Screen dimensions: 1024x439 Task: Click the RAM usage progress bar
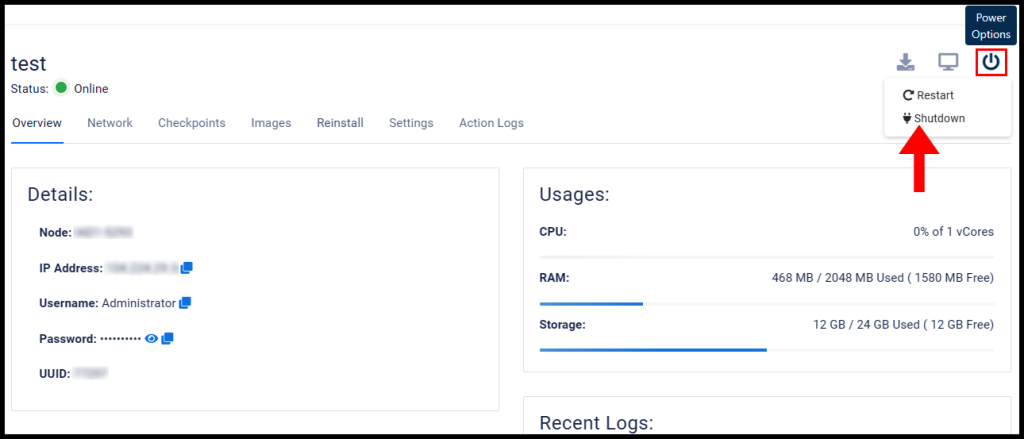tap(767, 304)
